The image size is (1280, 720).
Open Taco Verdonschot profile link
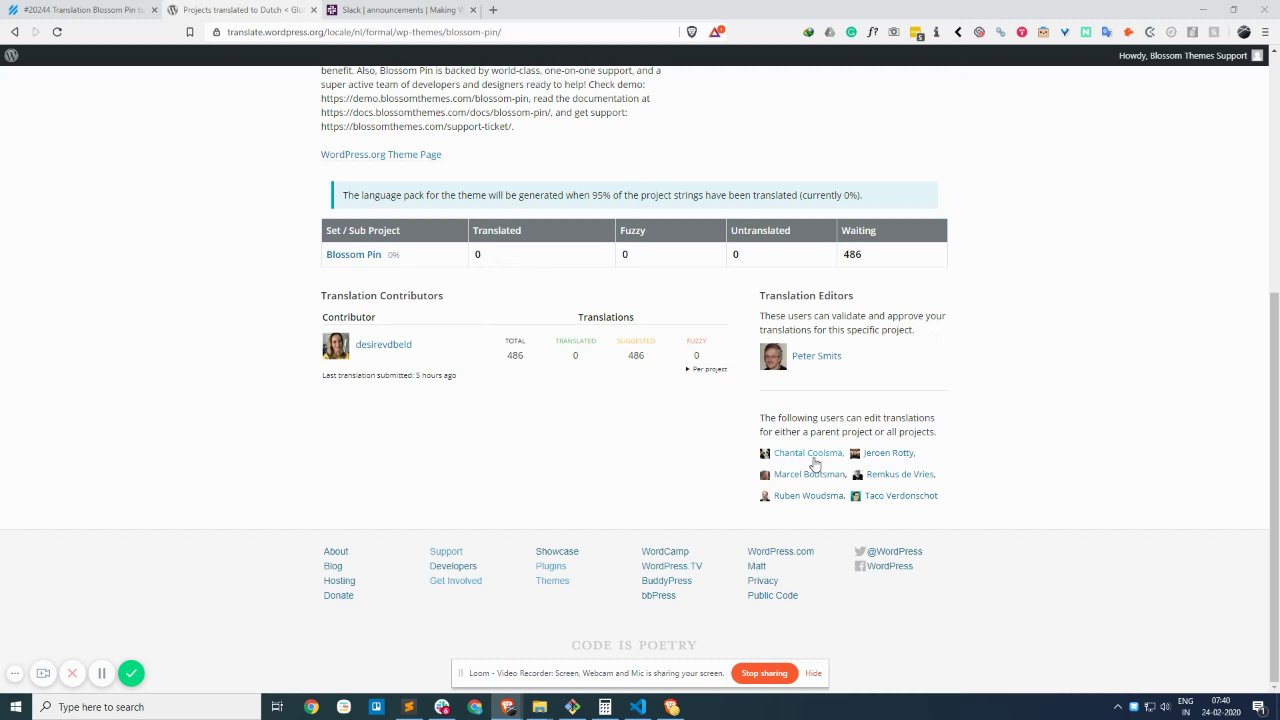[901, 496]
